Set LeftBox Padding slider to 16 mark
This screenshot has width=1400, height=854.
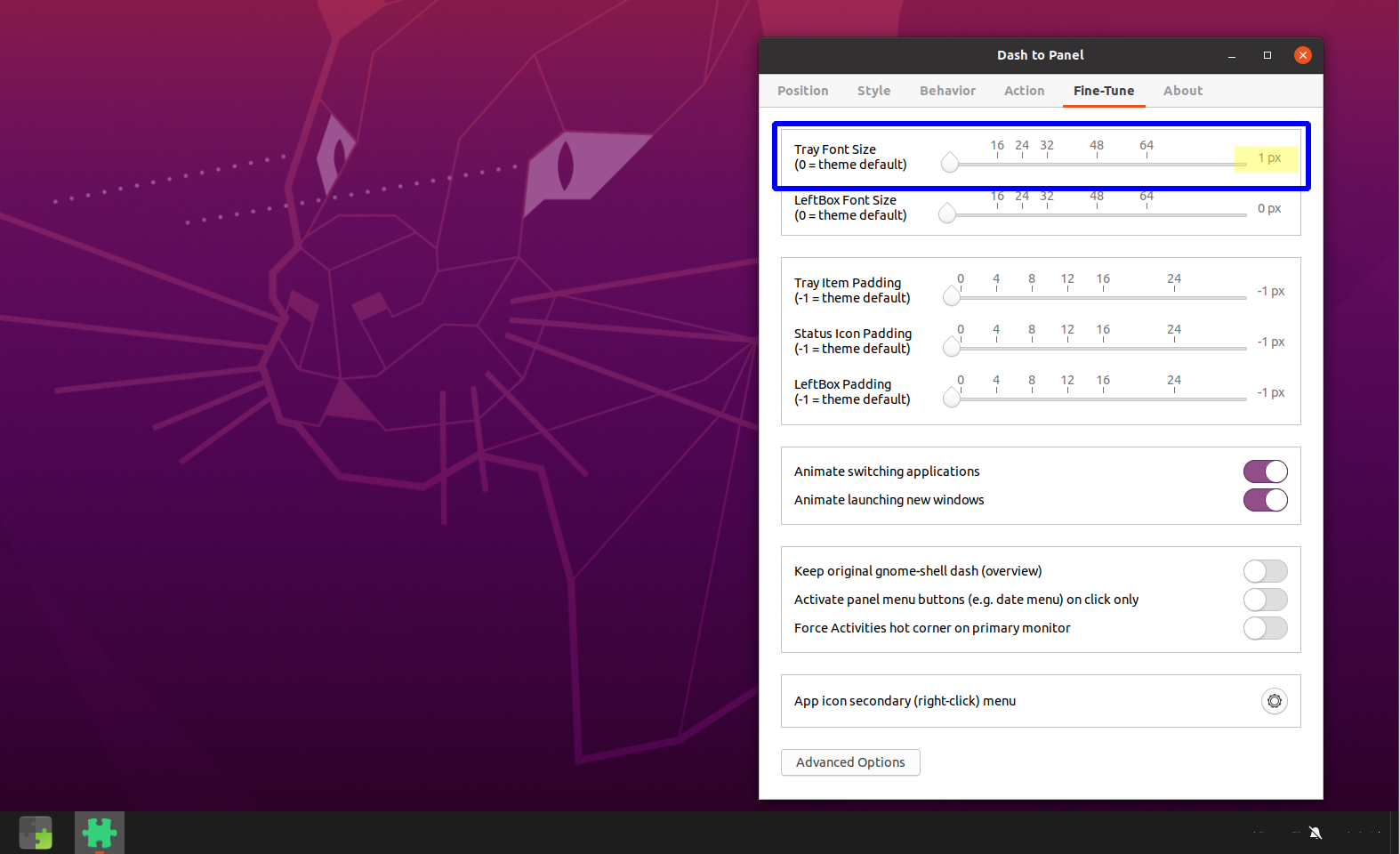pyautogui.click(x=1103, y=399)
